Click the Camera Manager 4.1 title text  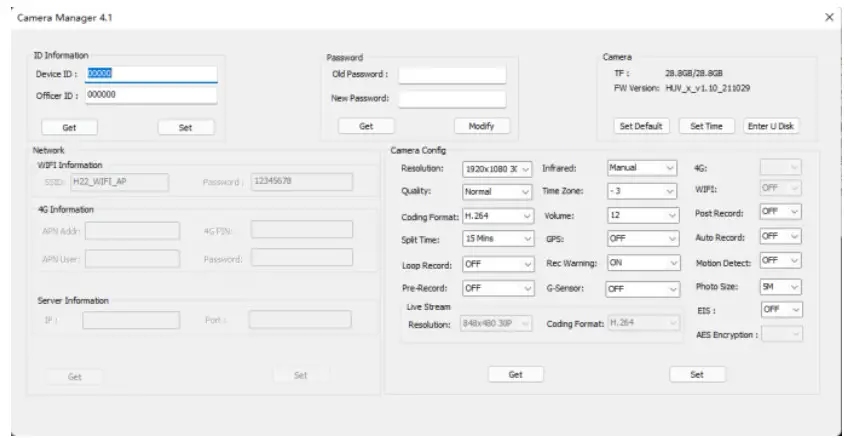pos(65,18)
